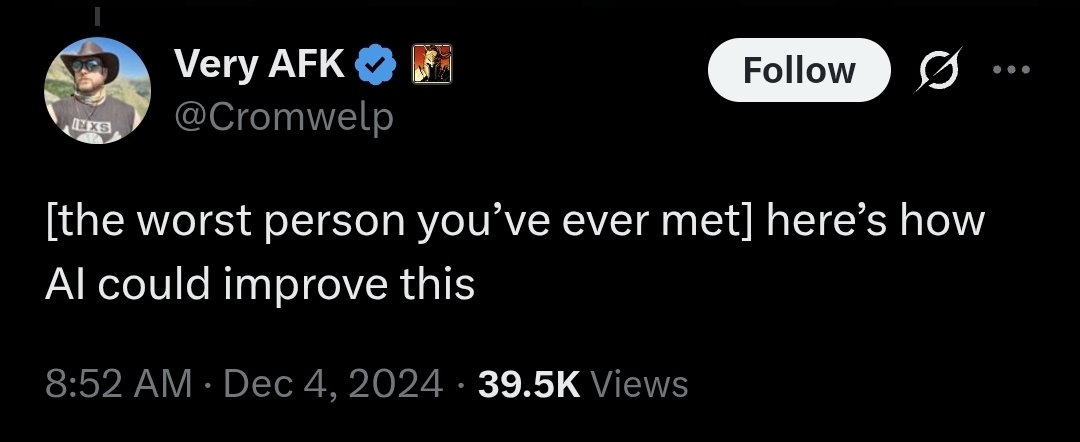Click the Views label

click(x=638, y=384)
